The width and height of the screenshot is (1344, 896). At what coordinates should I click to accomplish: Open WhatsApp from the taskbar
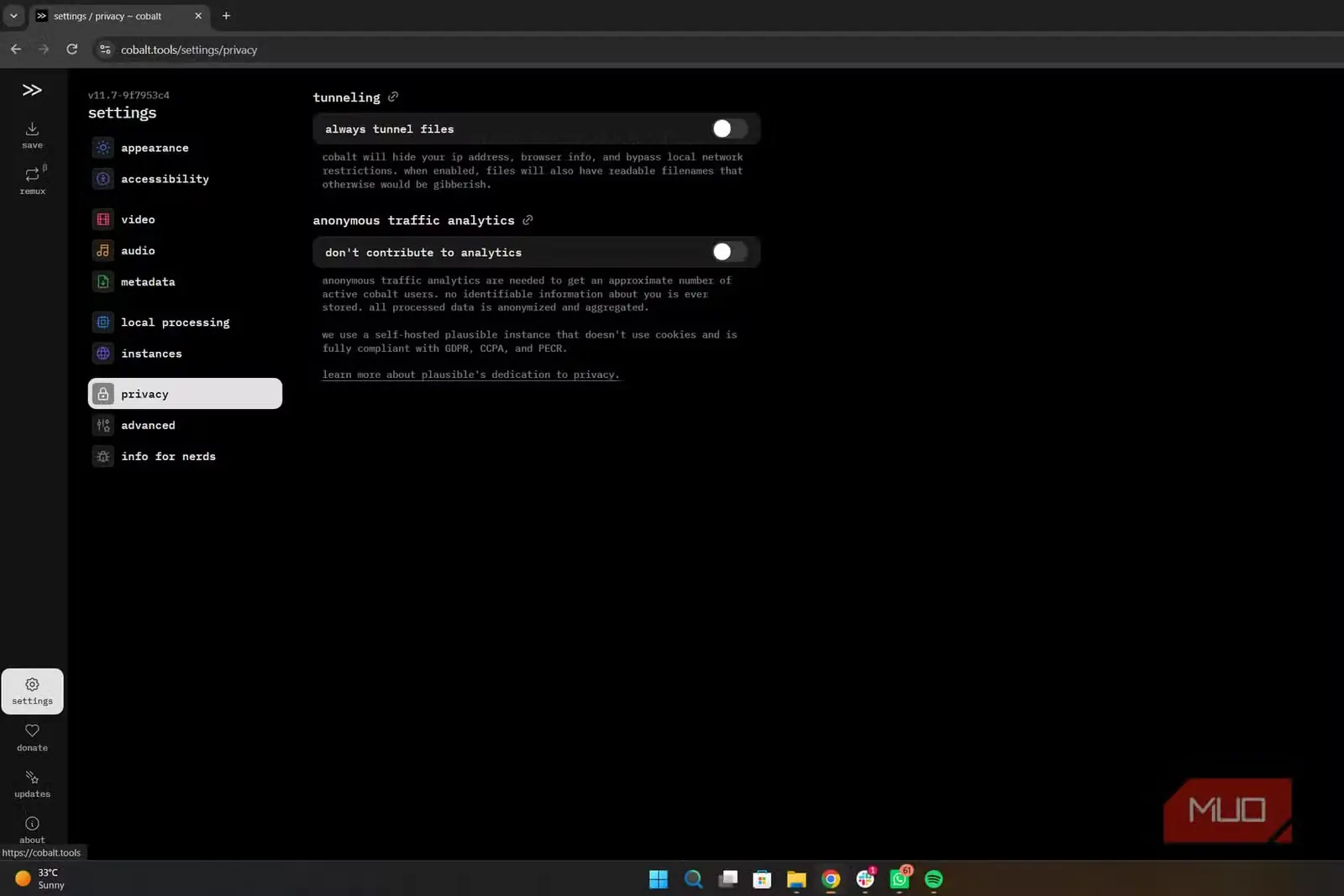tap(900, 879)
